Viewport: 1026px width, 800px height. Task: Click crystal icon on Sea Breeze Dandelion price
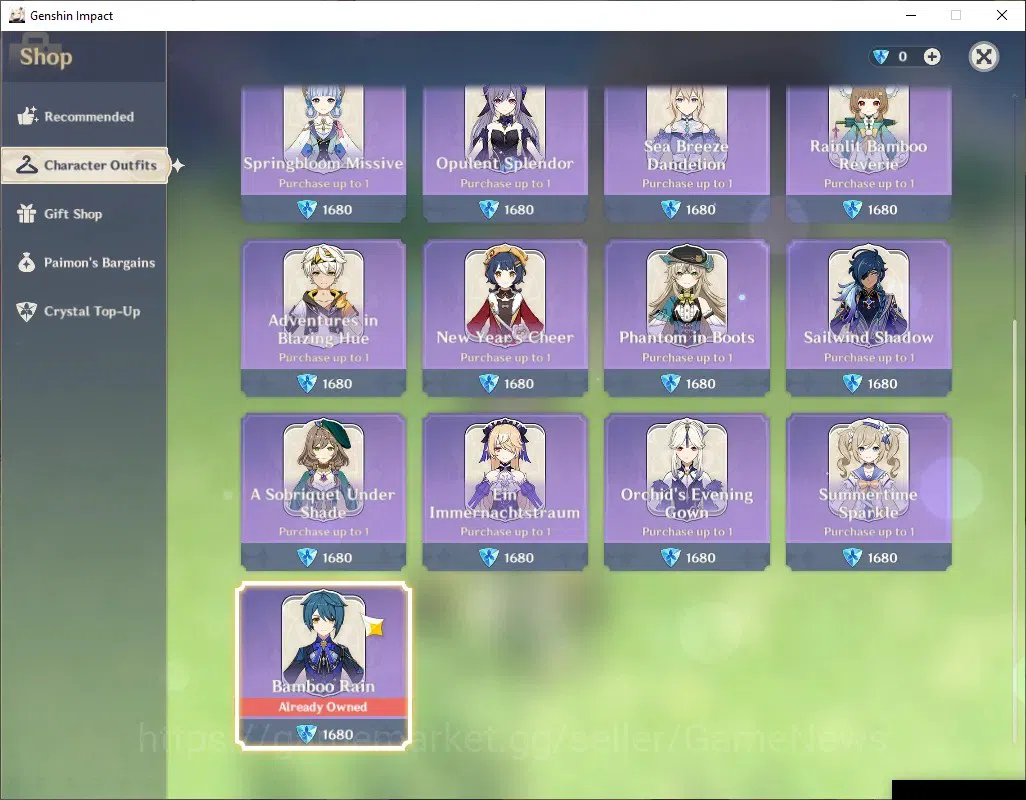tap(671, 209)
